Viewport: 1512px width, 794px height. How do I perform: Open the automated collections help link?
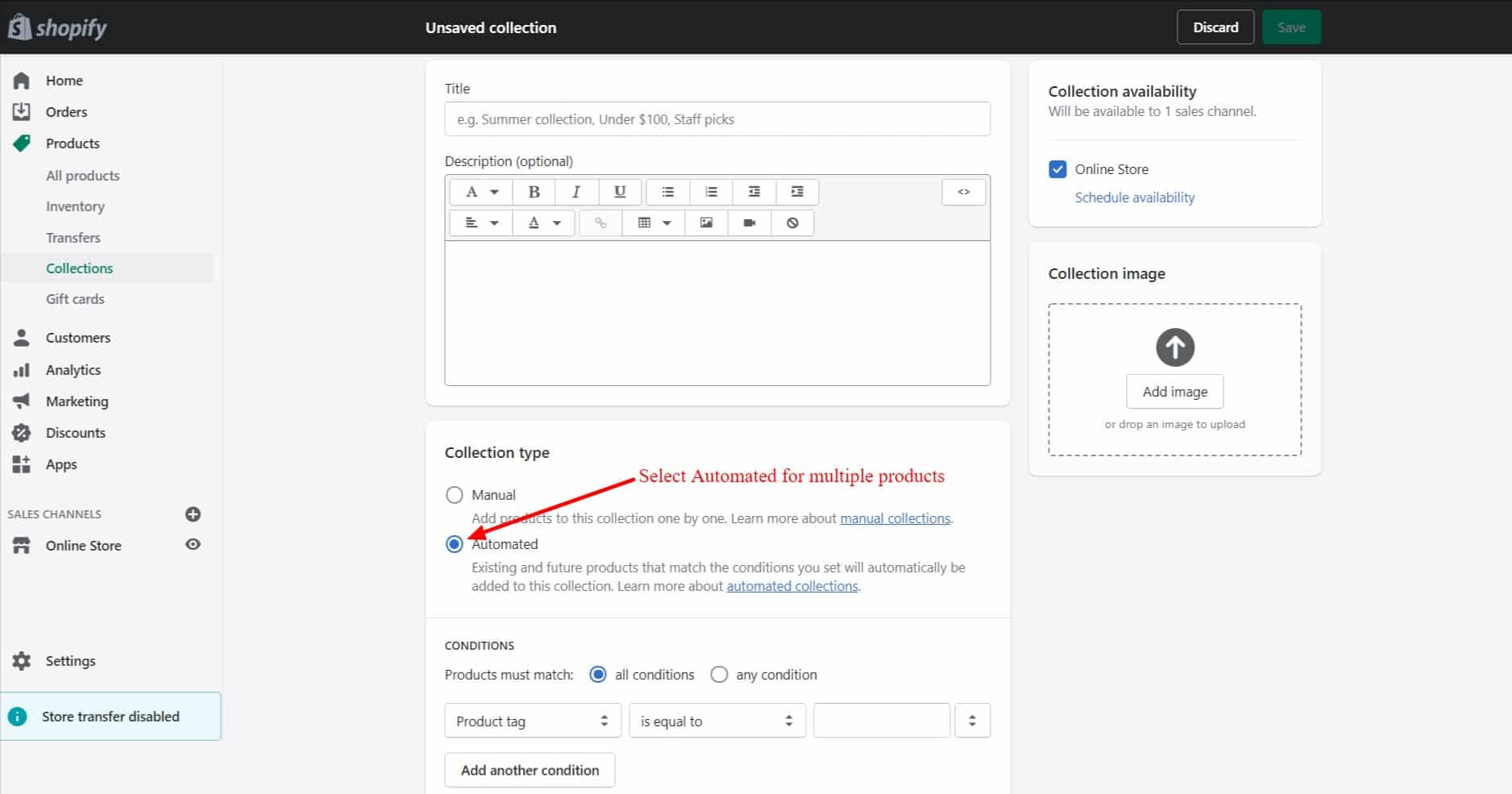792,586
